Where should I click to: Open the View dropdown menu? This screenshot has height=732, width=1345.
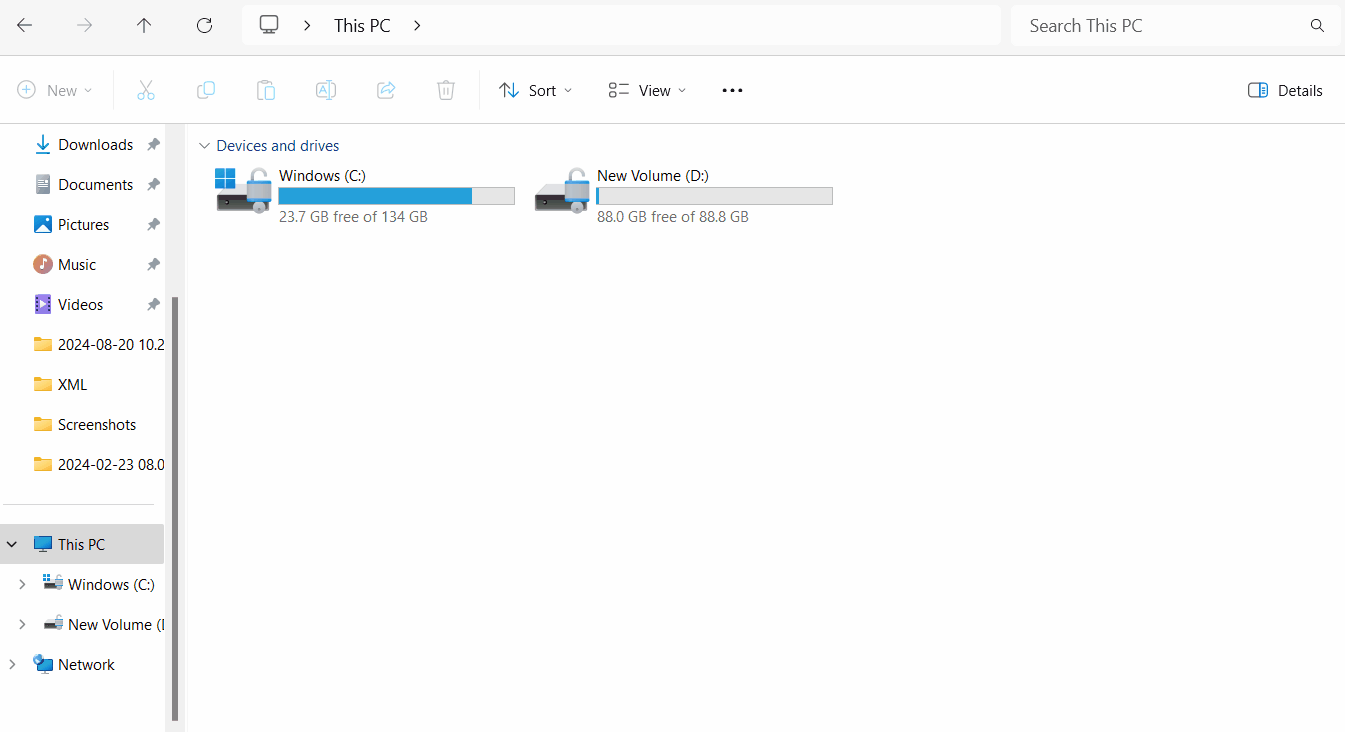[x=647, y=90]
